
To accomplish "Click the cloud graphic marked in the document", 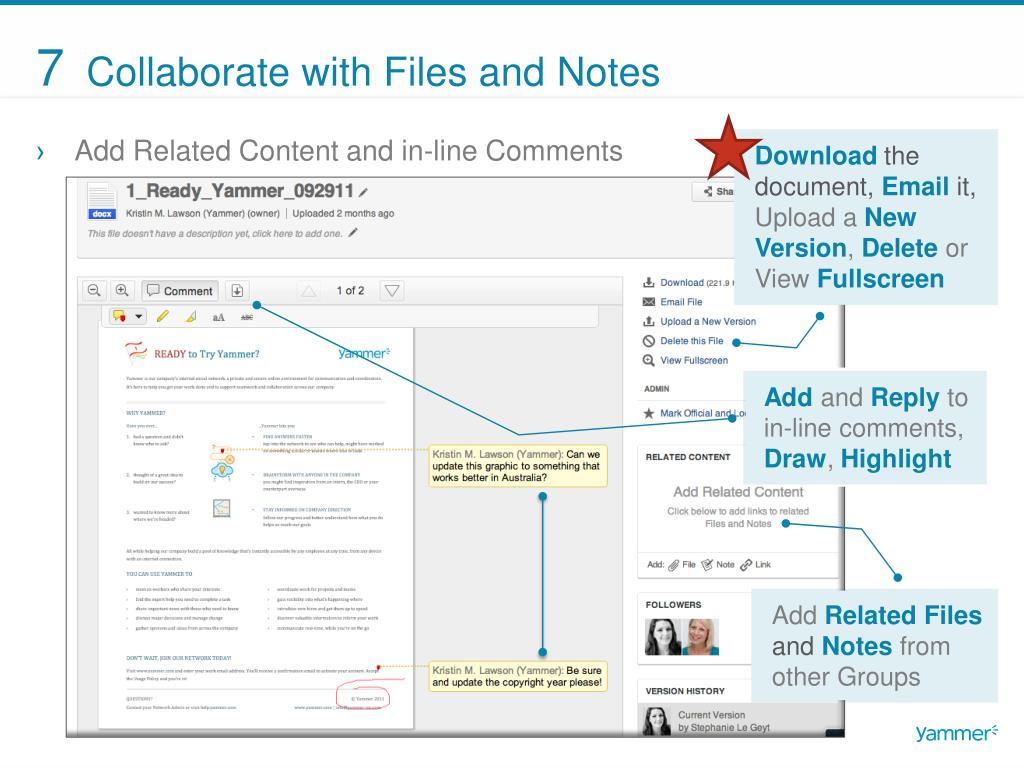I will [x=222, y=470].
